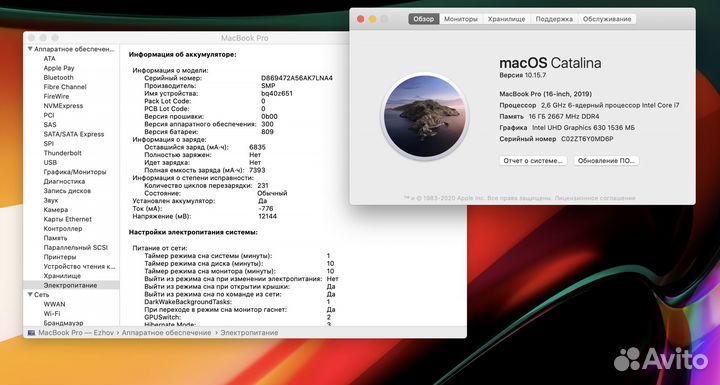Select Карты Ethernet in the sidebar
The width and height of the screenshot is (720, 385).
68,219
